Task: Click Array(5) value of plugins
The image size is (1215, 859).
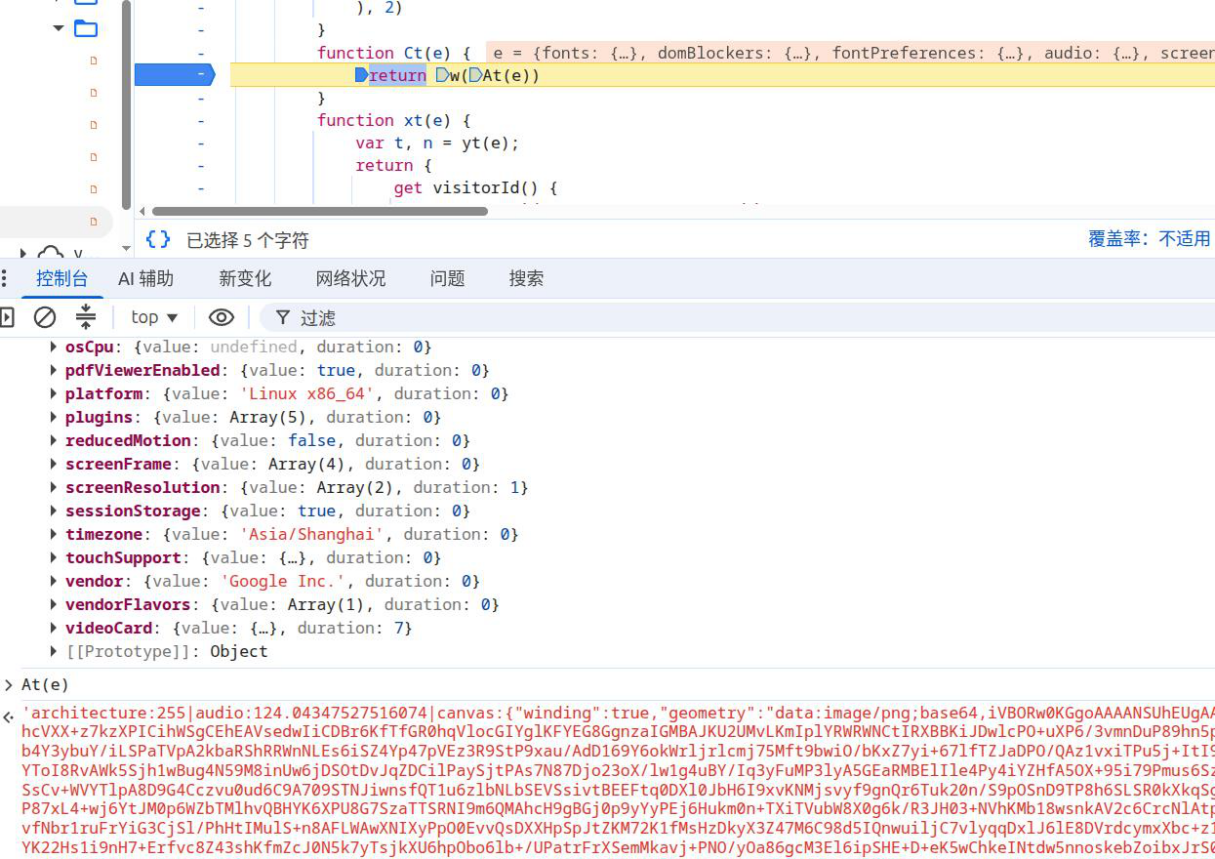Action: pyautogui.click(x=268, y=417)
